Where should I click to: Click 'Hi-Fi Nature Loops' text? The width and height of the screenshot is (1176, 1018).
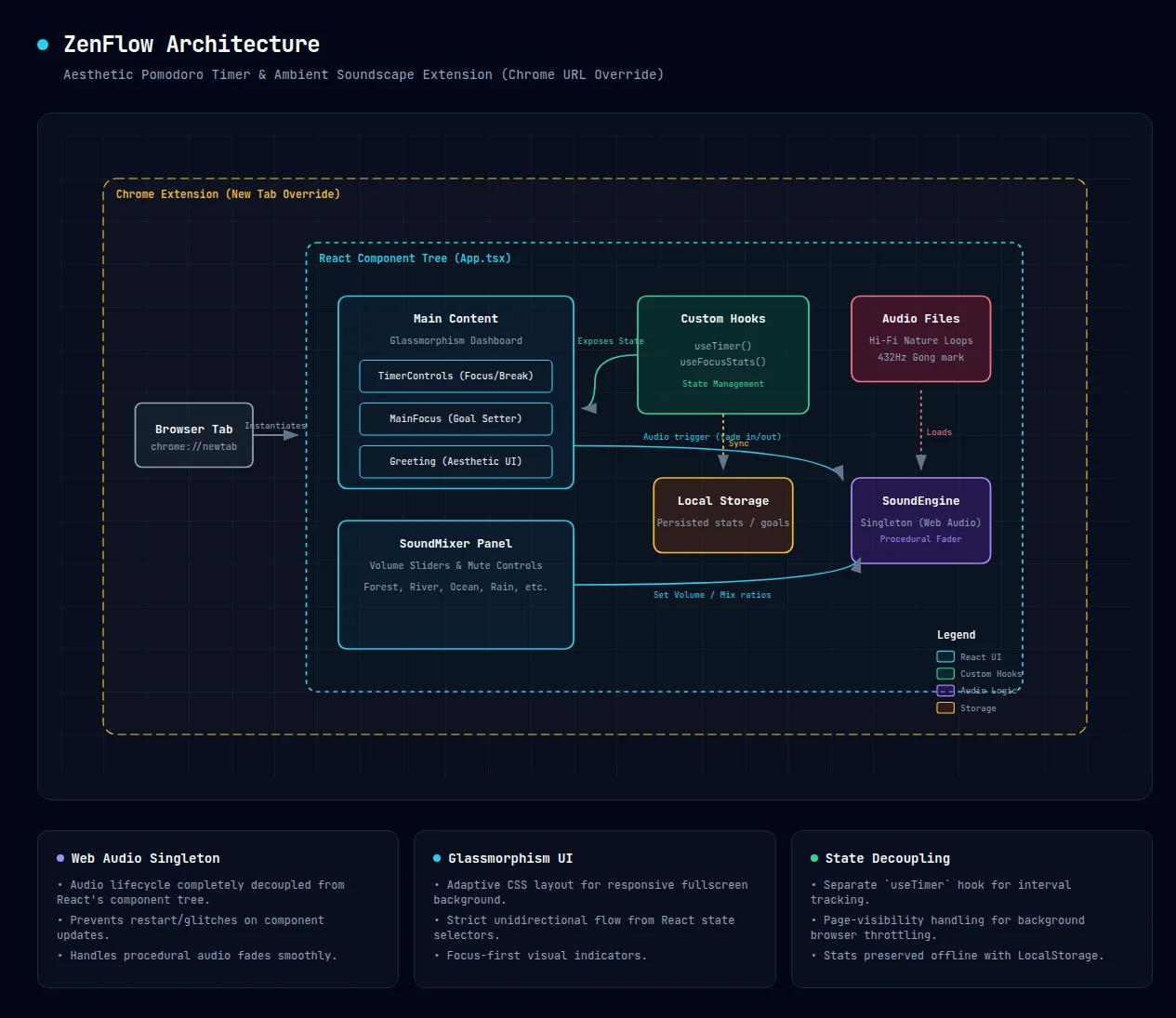pyautogui.click(x=921, y=341)
